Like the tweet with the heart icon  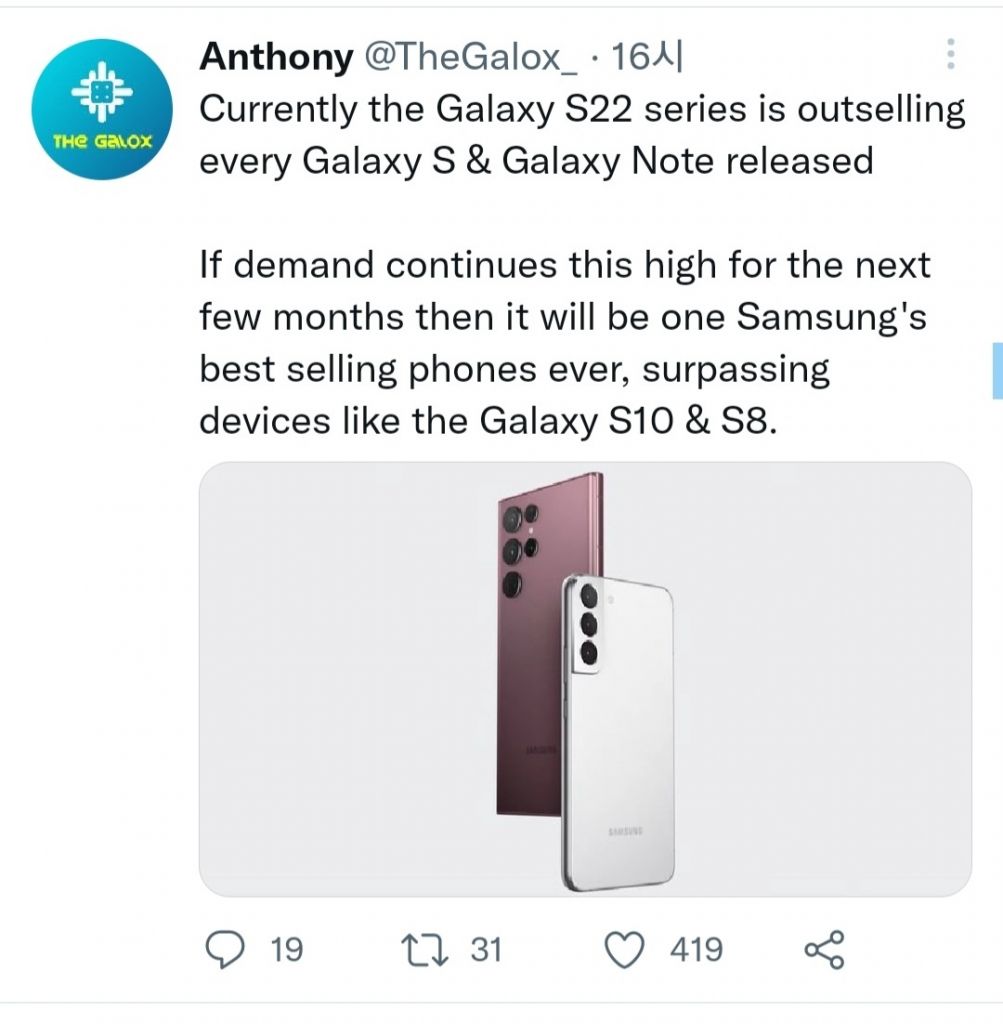point(627,948)
